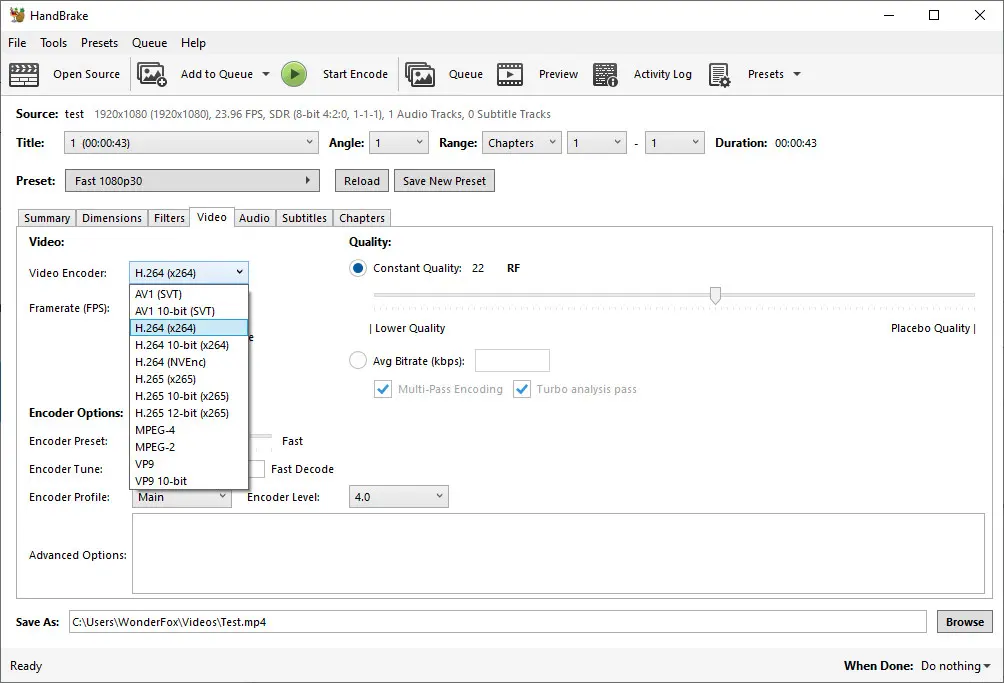The image size is (1004, 683).
Task: Click the green Start Encode play icon
Action: pyautogui.click(x=294, y=74)
